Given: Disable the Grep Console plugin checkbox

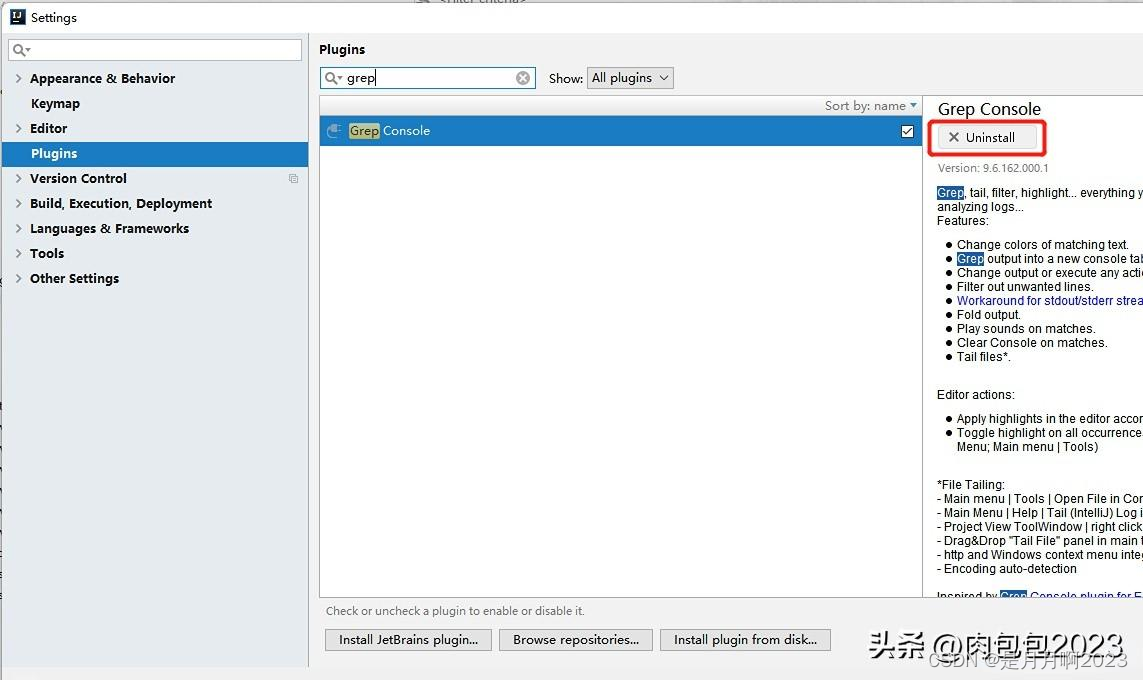Looking at the screenshot, I should (907, 131).
